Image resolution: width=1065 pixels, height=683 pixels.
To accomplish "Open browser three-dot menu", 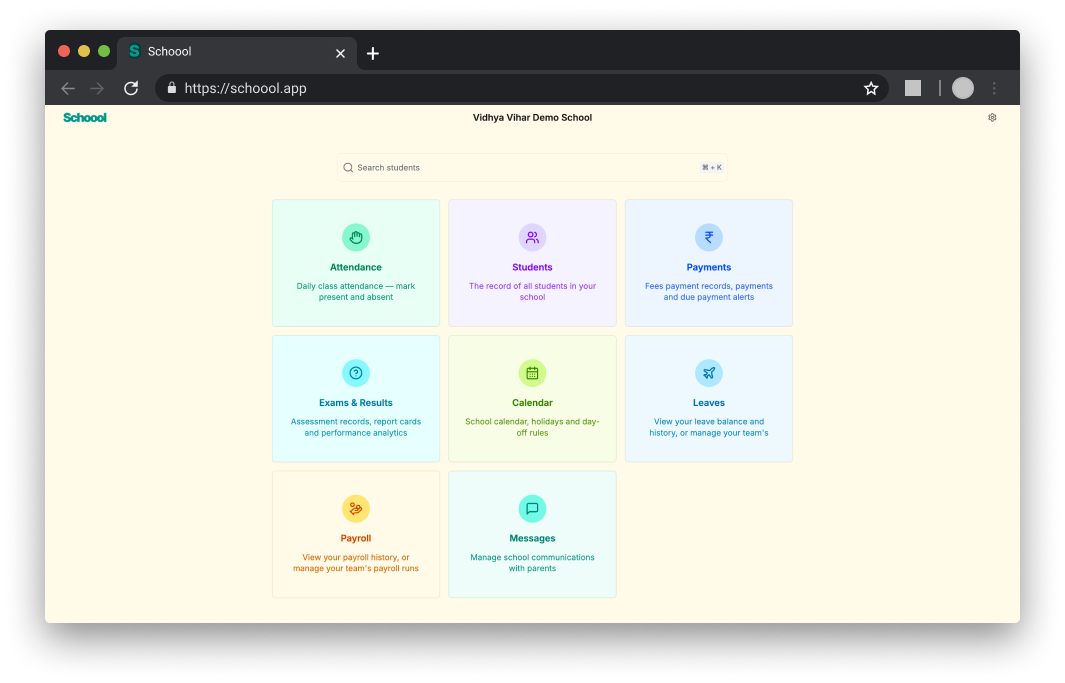I will [994, 88].
